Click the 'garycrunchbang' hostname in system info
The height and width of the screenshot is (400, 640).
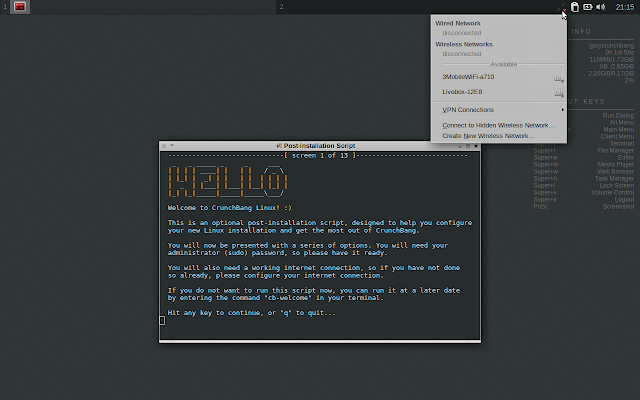(x=611, y=45)
